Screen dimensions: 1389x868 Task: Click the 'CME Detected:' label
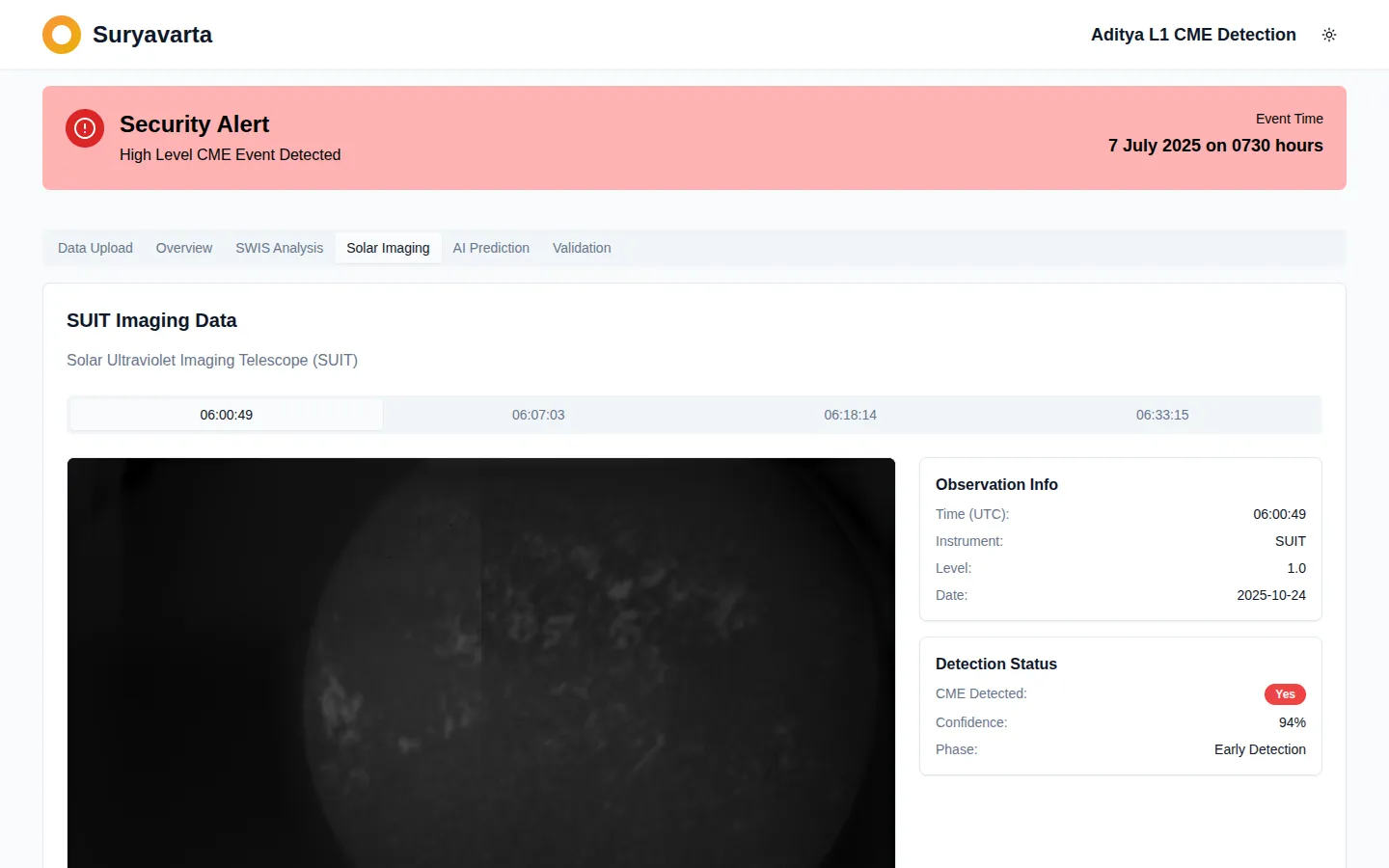click(x=981, y=693)
